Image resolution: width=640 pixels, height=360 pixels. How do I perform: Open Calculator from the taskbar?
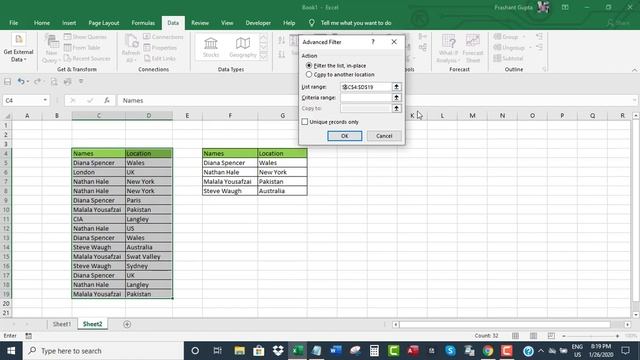click(374, 351)
